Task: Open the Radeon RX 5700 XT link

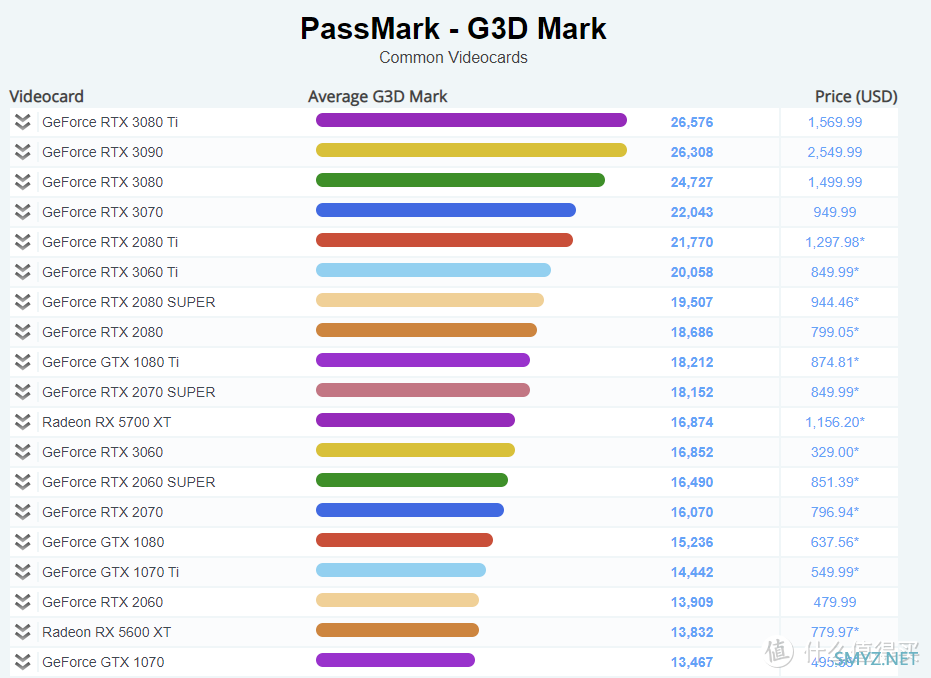Action: tap(106, 422)
